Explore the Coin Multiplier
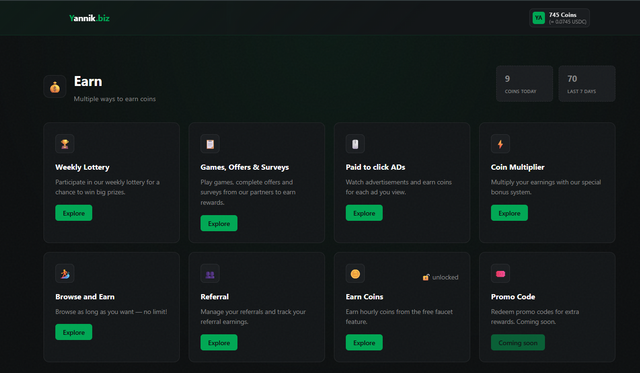This screenshot has height=373, width=640. pos(509,213)
